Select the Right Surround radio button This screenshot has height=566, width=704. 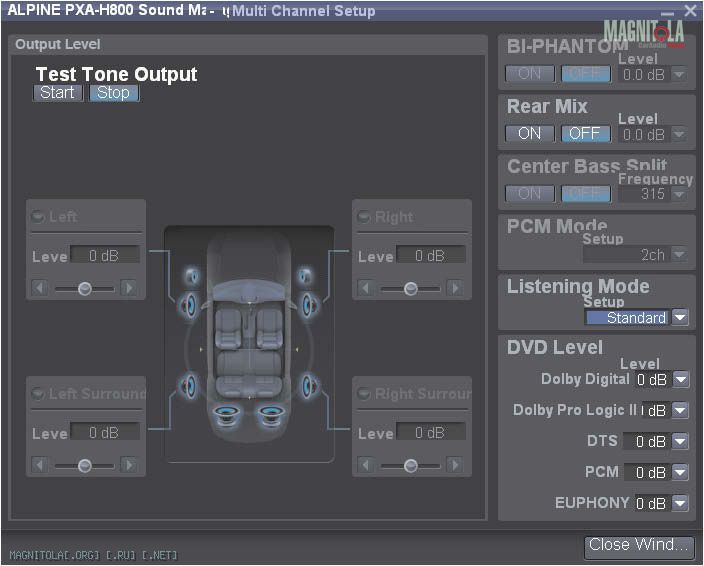click(x=364, y=394)
